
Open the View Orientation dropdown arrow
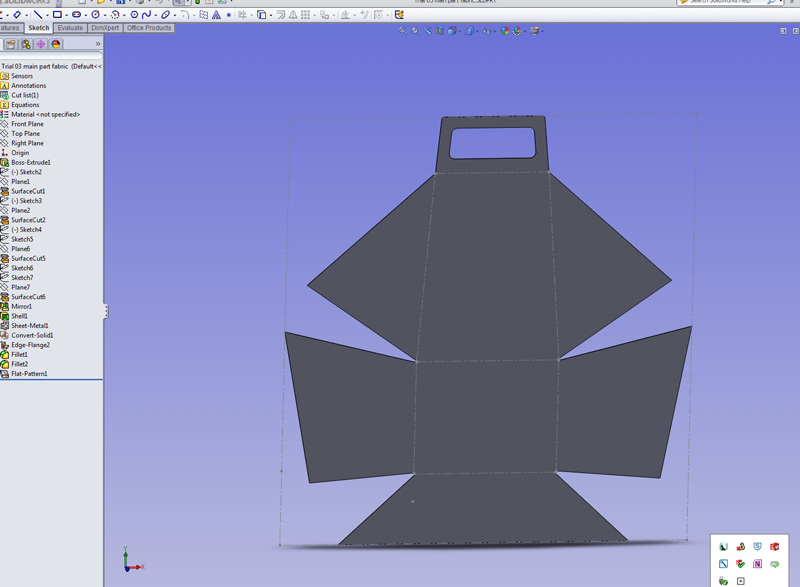[x=459, y=32]
